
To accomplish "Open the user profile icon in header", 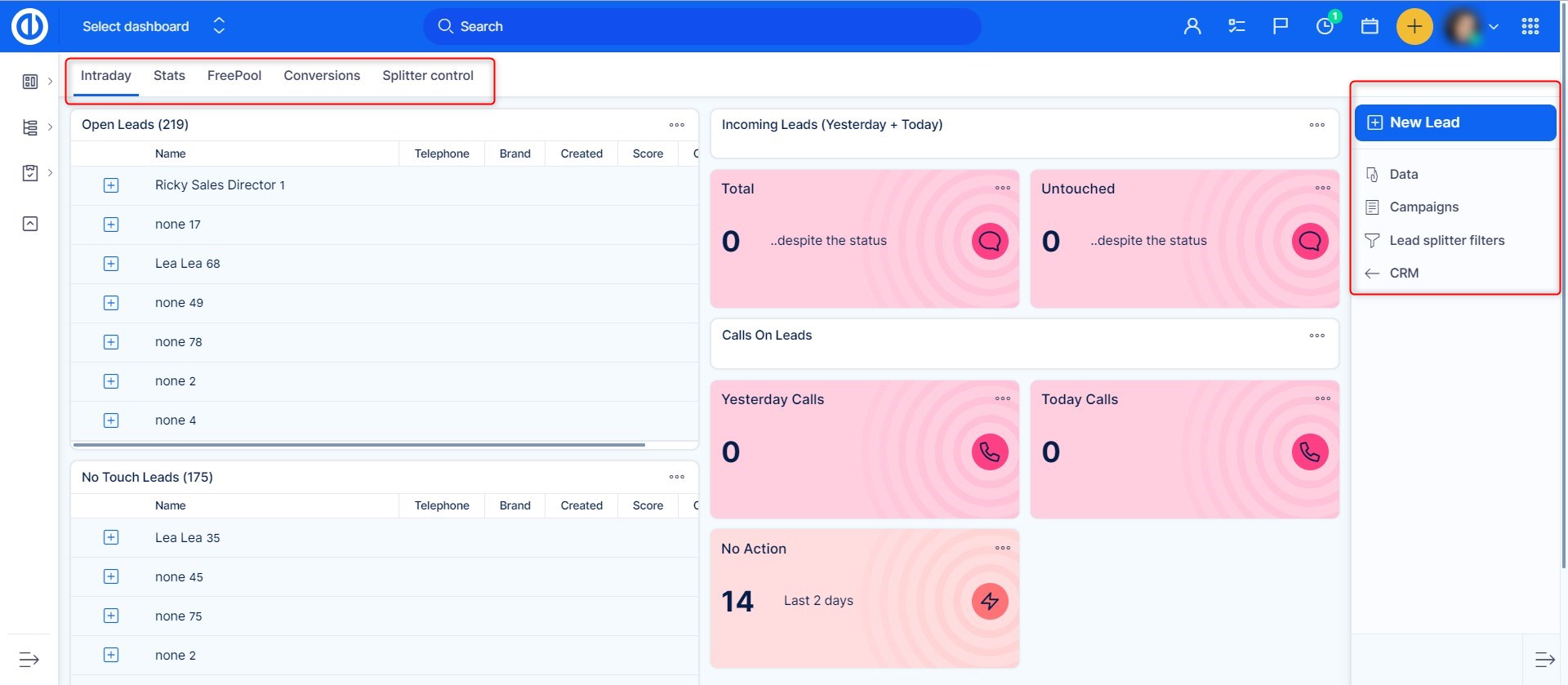I will (1192, 26).
